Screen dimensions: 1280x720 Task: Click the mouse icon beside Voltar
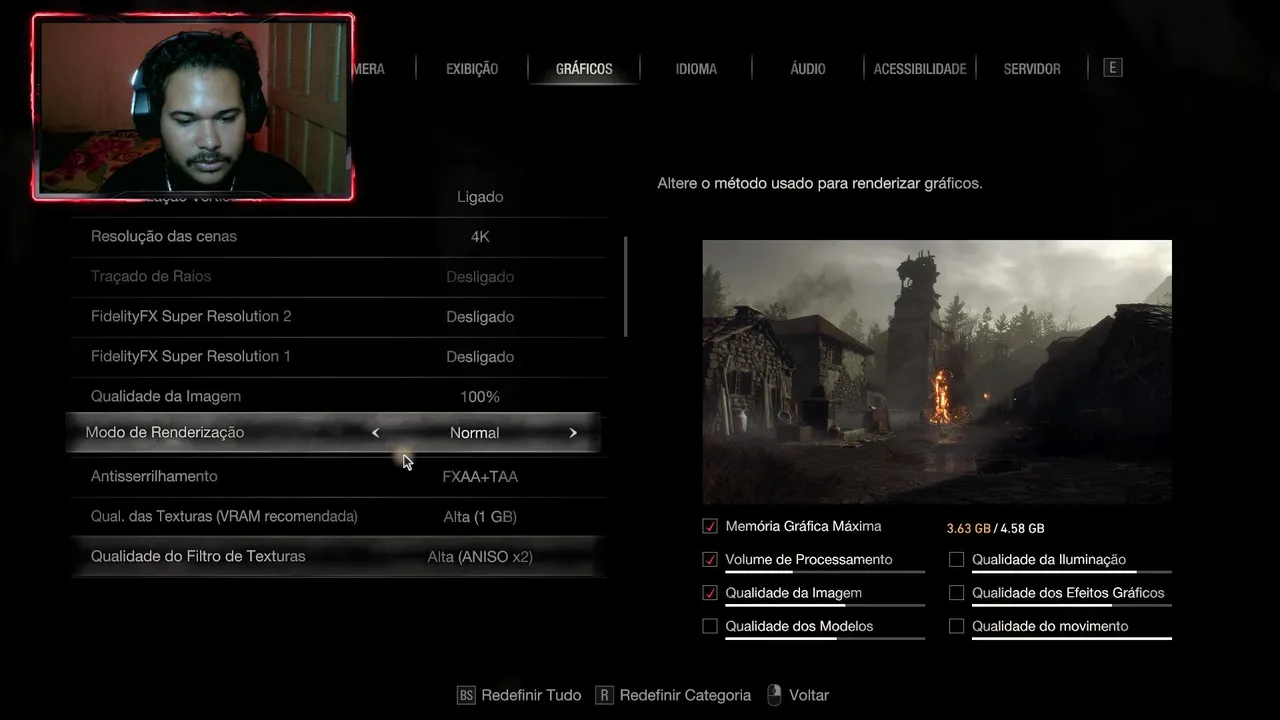774,695
